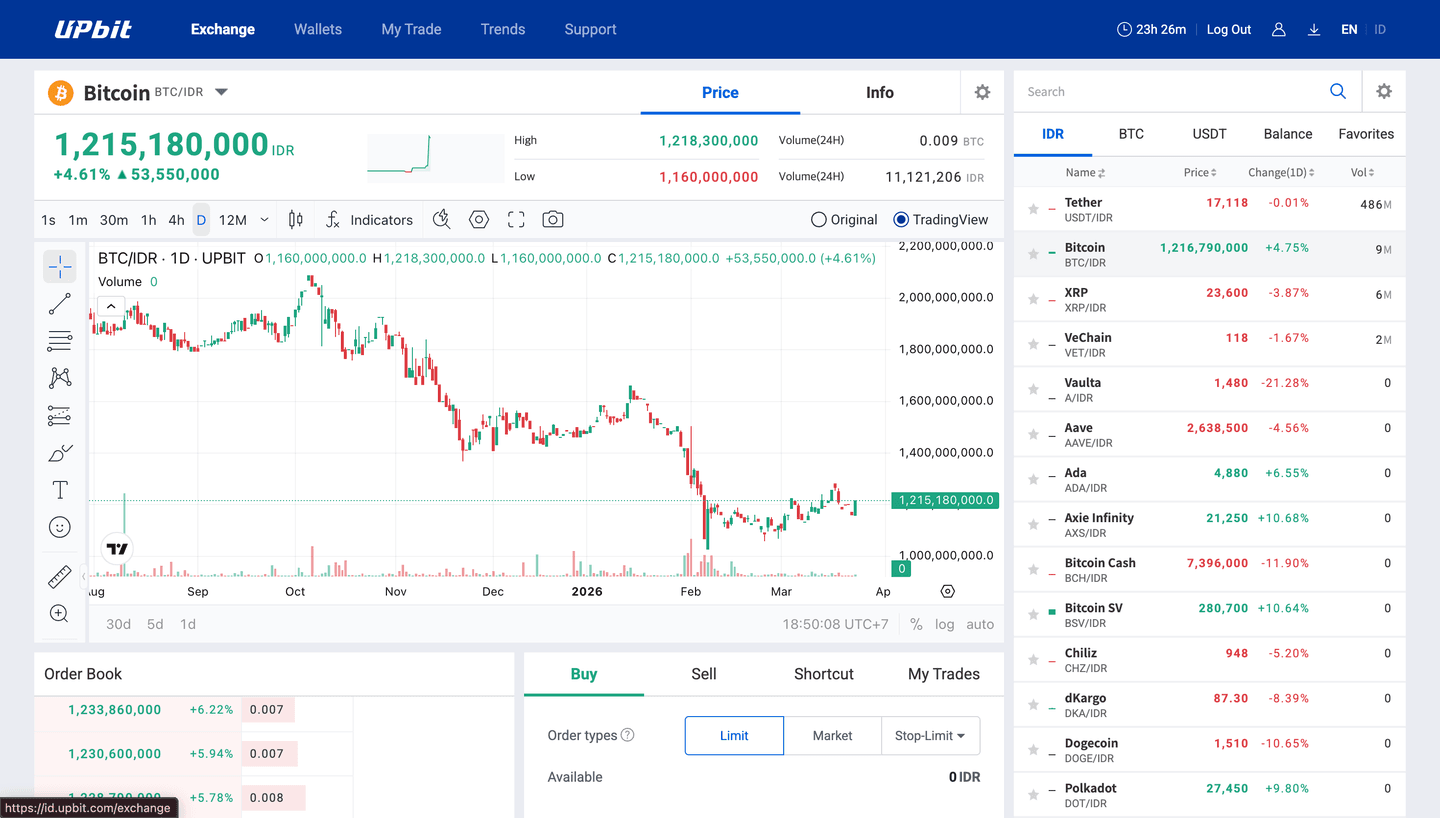Open the fullscreen chart mode icon
Viewport: 1440px width, 818px height.
(x=516, y=220)
